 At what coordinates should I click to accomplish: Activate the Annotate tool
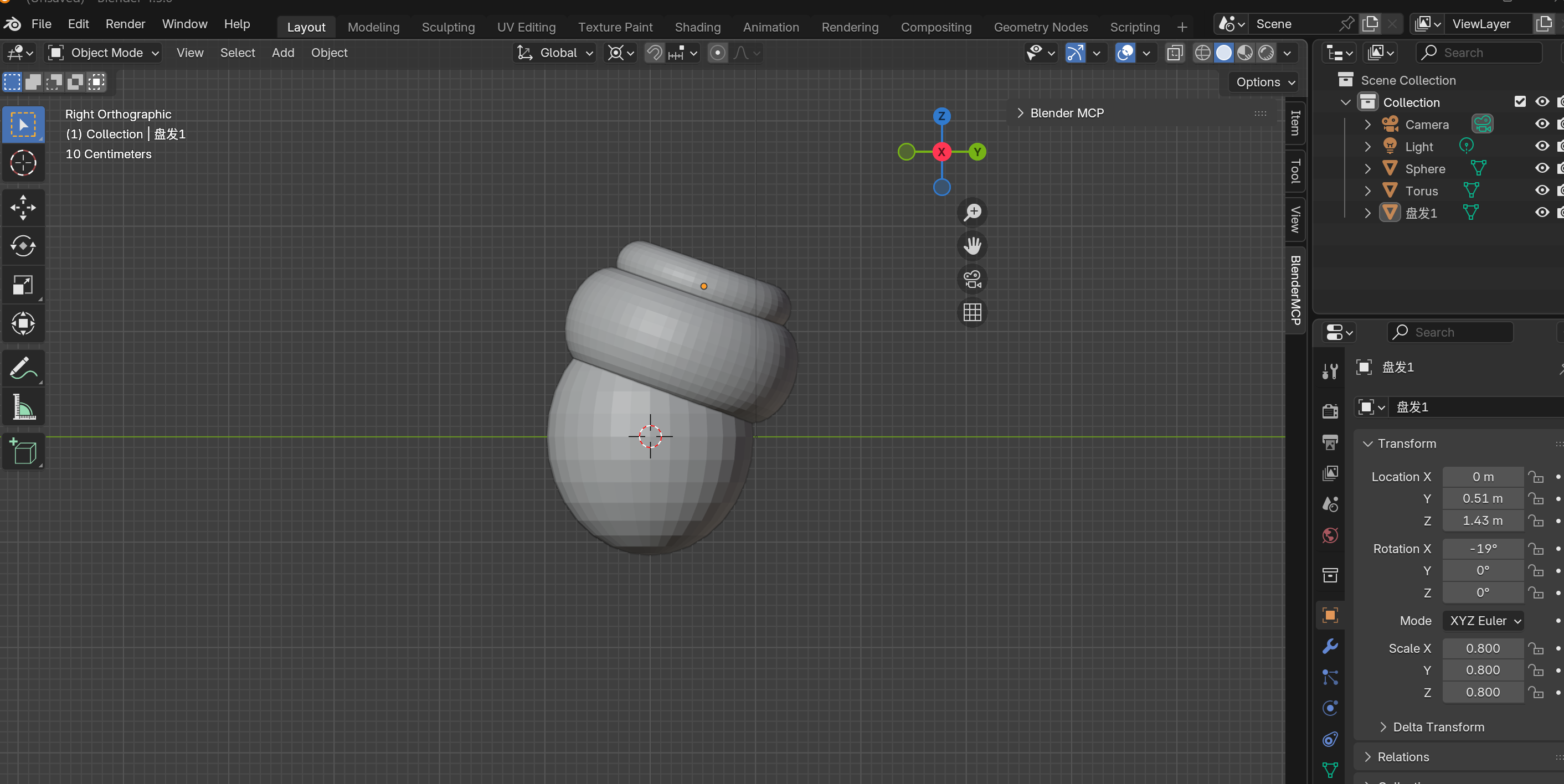click(23, 368)
